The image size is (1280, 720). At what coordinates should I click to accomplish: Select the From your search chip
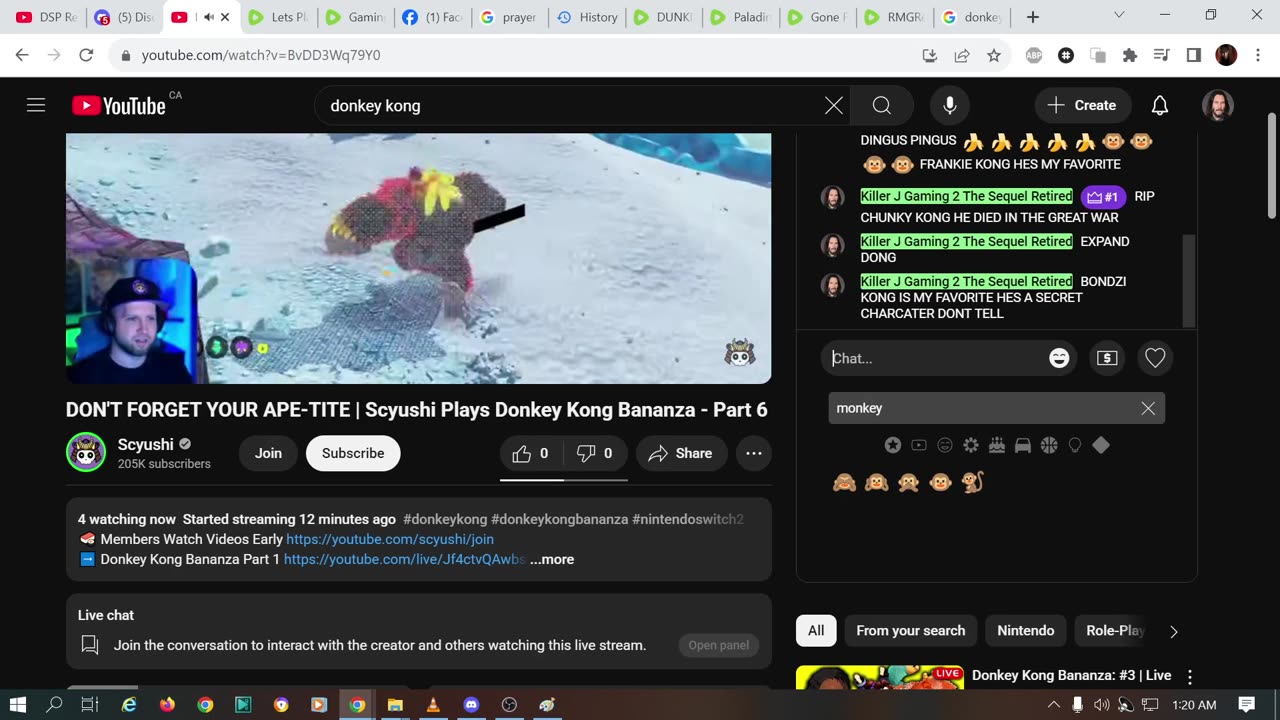point(911,630)
